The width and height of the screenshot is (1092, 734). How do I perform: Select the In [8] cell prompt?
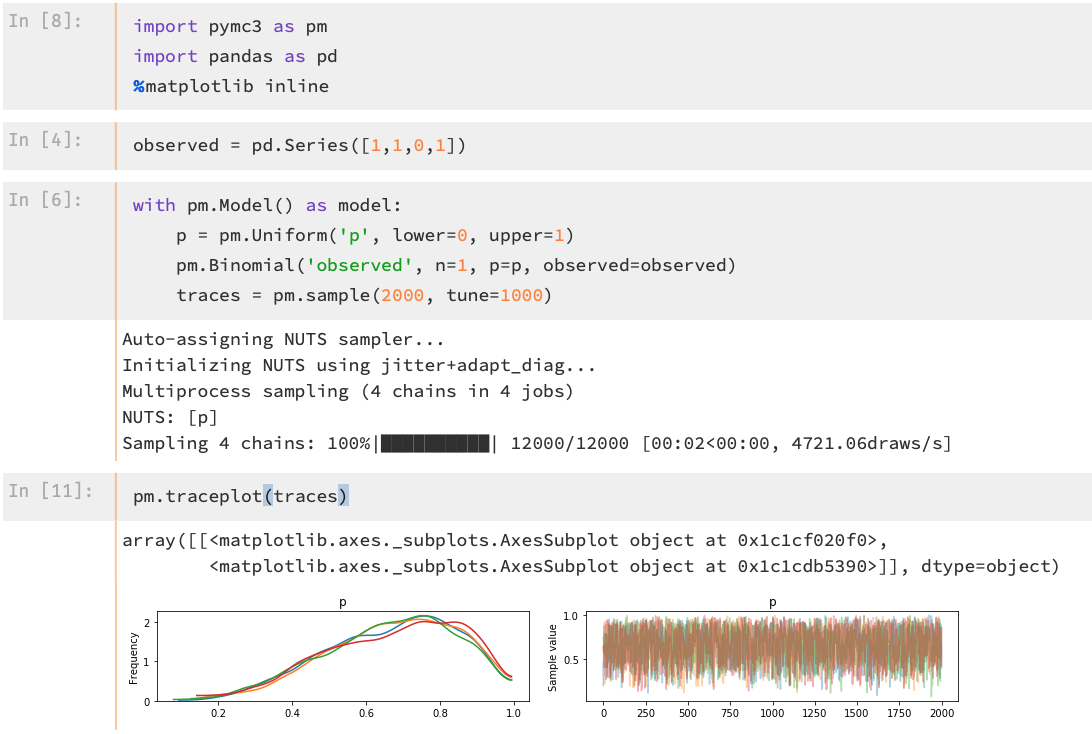45,21
